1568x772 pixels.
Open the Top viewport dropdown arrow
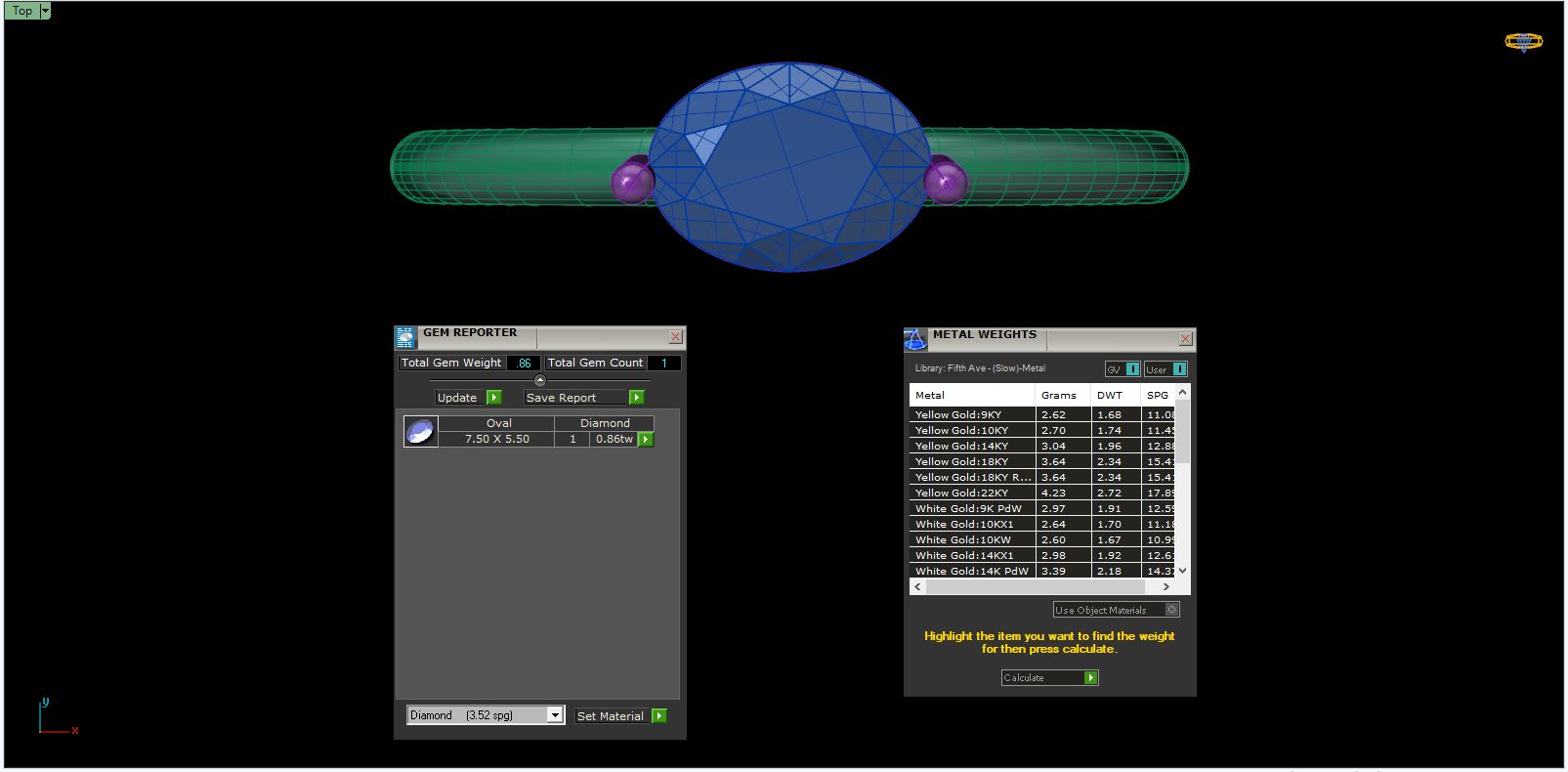pyautogui.click(x=45, y=11)
